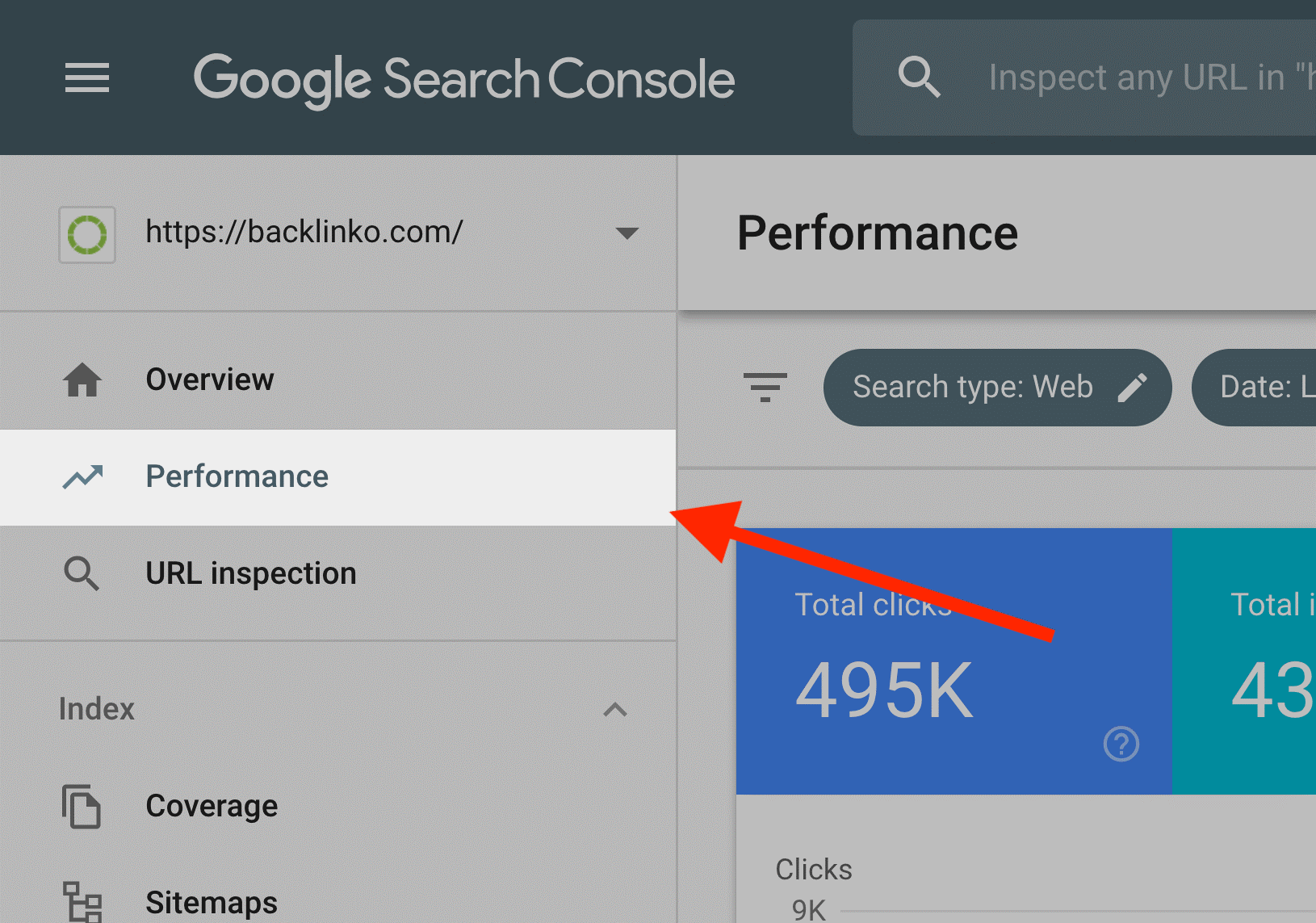Collapse the Index section chevron
Image resolution: width=1316 pixels, height=923 pixels.
click(x=615, y=709)
